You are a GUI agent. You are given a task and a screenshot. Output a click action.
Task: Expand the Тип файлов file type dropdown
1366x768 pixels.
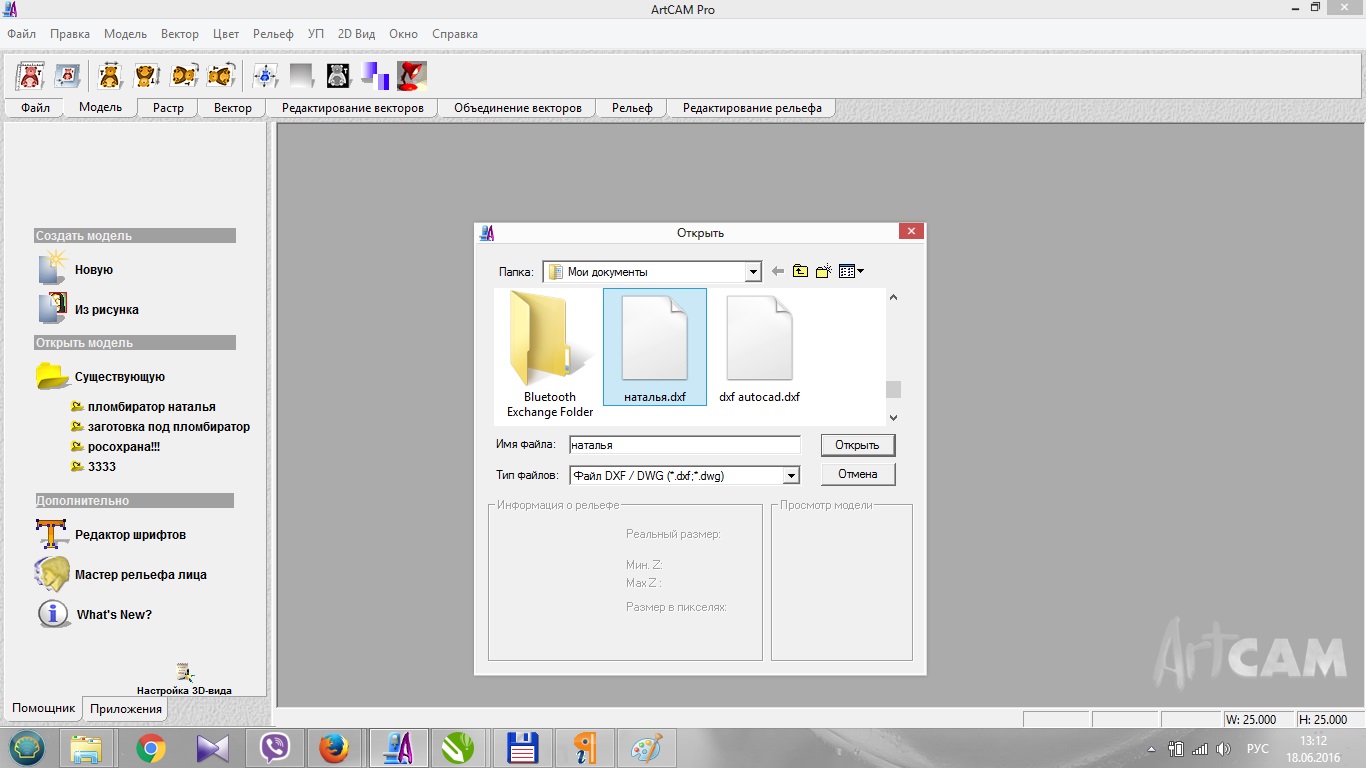point(791,476)
